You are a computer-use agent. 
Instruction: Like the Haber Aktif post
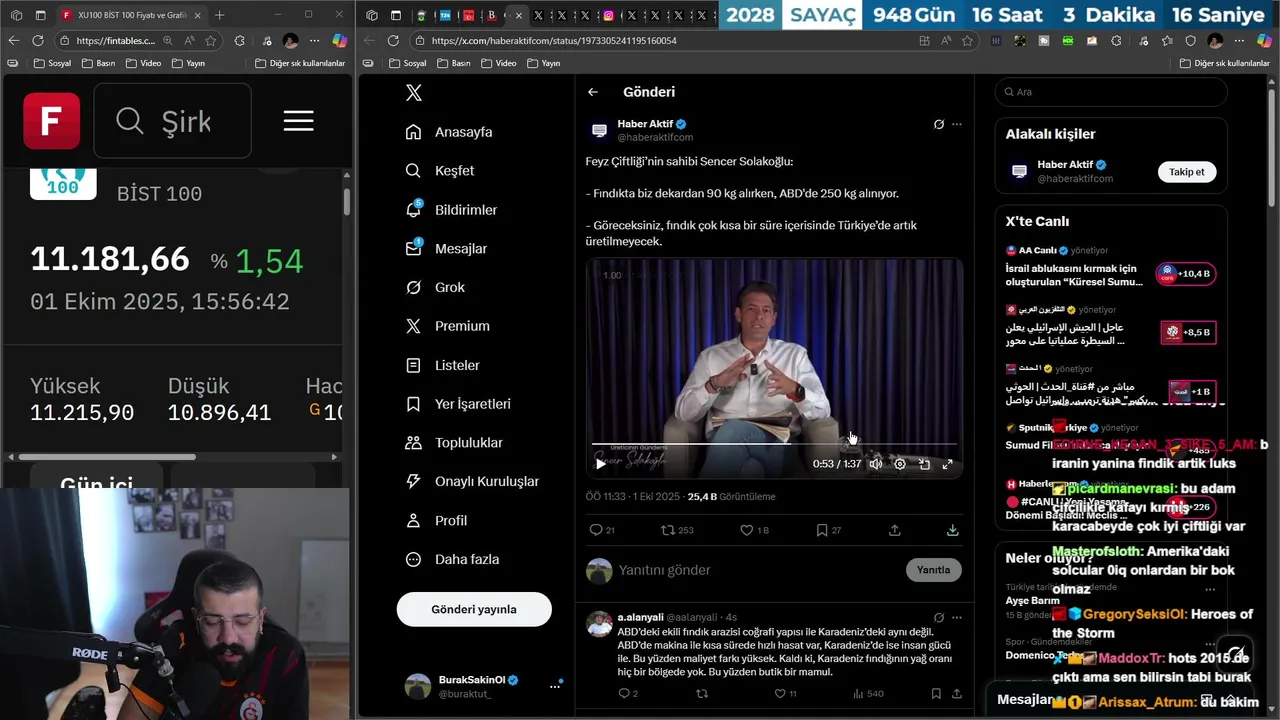tap(754, 530)
